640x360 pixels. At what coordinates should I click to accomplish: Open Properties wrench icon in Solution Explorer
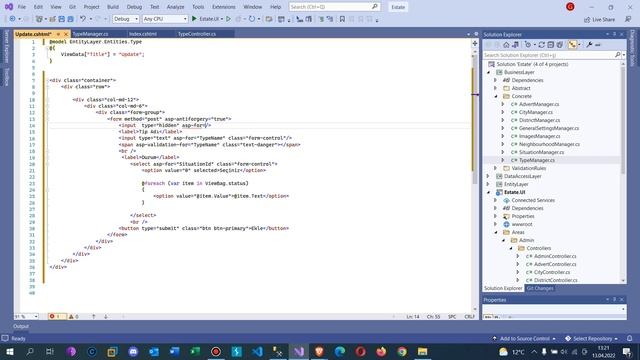tap(589, 45)
